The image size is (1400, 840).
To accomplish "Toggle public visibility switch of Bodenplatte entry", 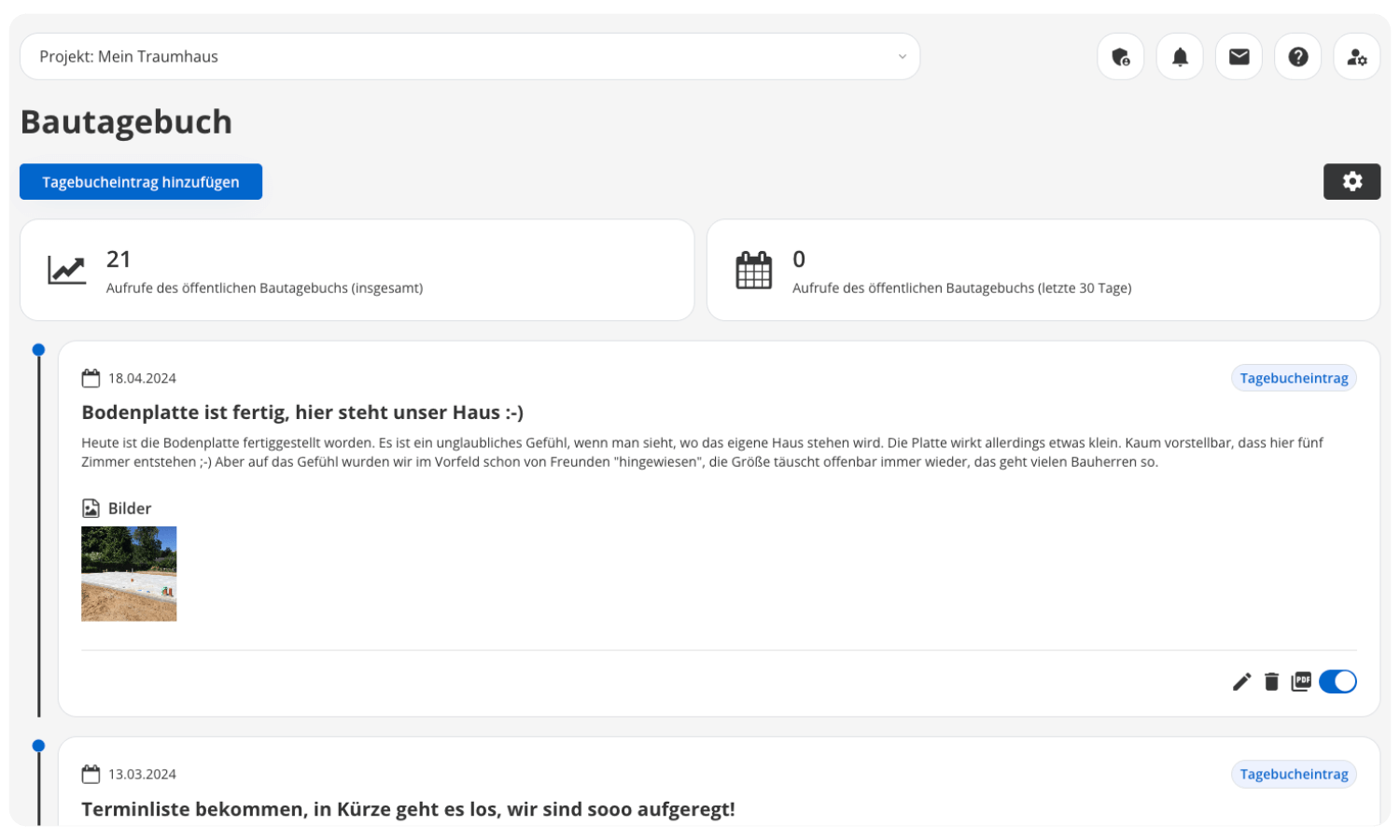I will (1337, 682).
